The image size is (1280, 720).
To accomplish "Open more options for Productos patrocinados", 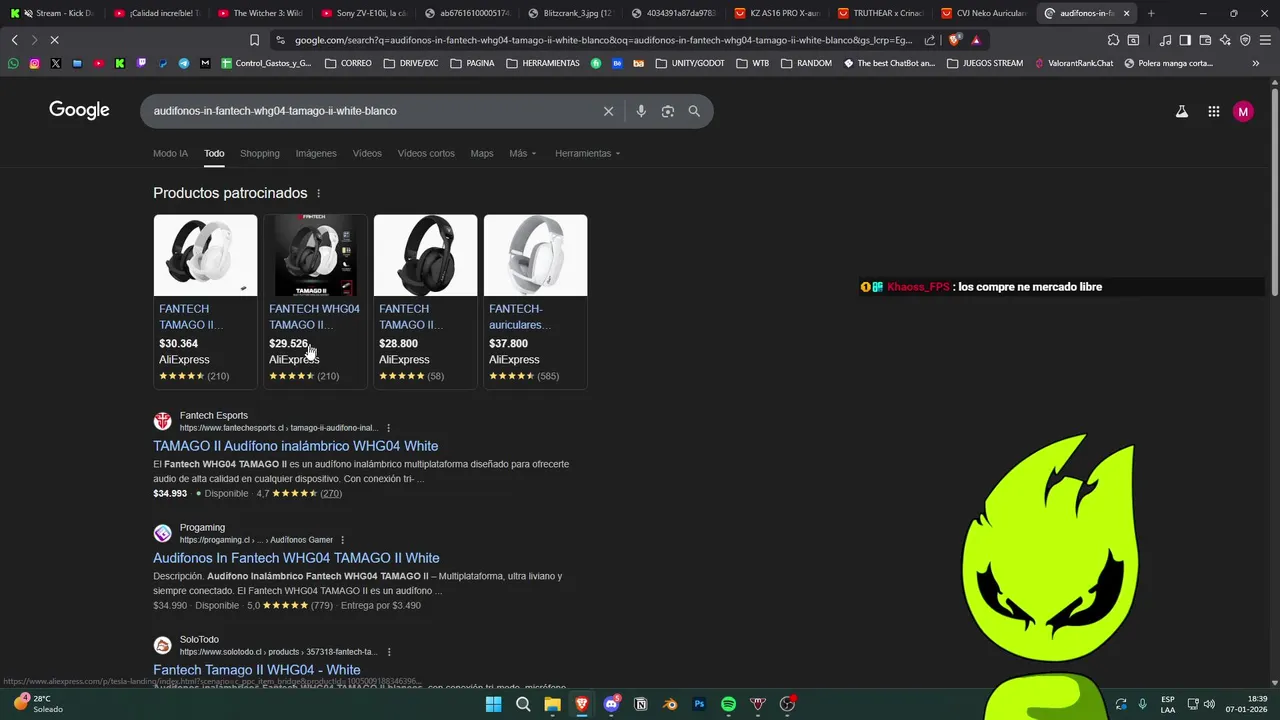I will tap(319, 193).
